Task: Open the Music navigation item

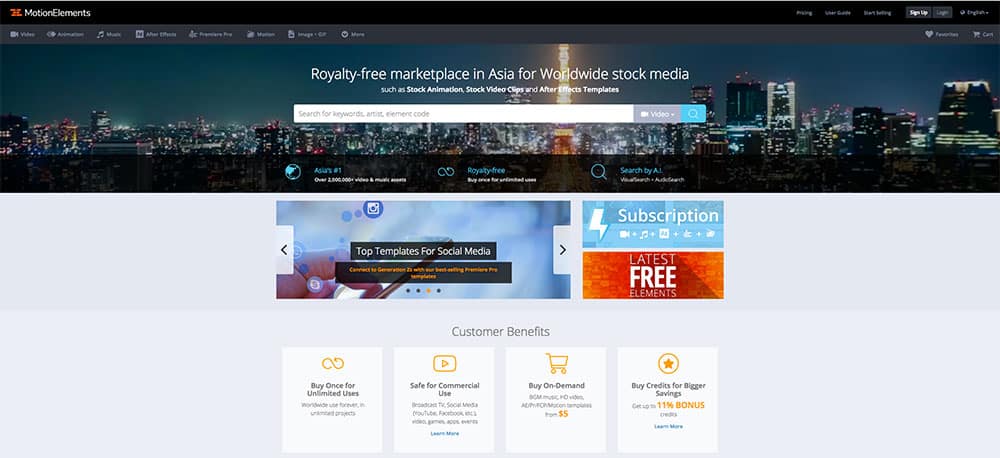Action: click(109, 34)
